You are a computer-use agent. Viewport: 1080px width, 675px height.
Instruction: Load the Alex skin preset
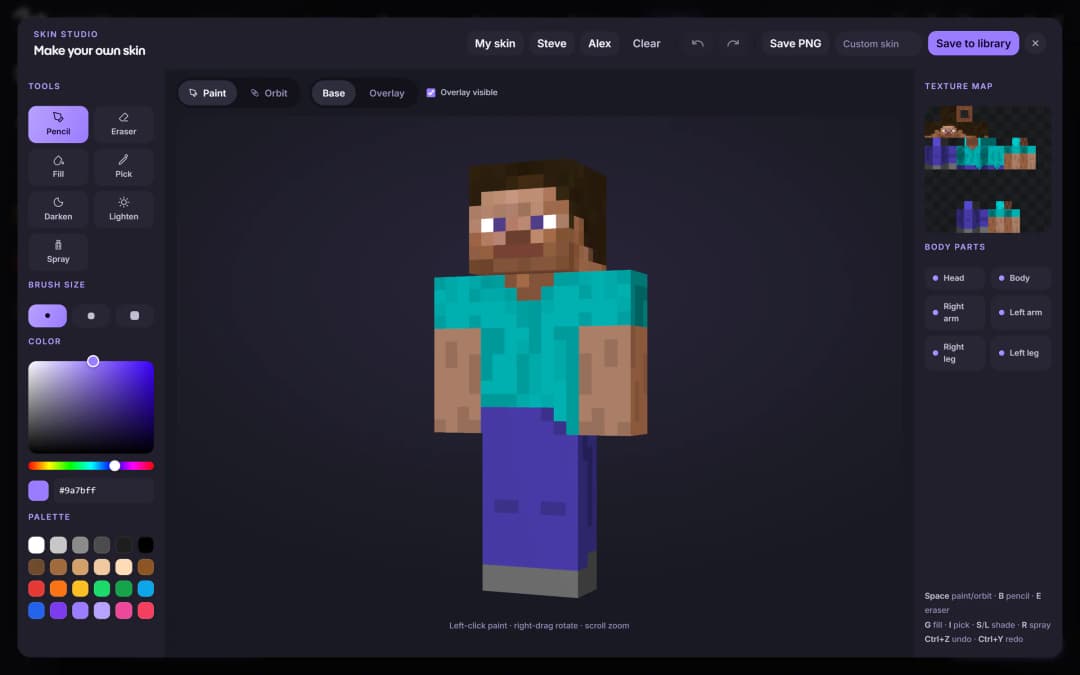[599, 43]
